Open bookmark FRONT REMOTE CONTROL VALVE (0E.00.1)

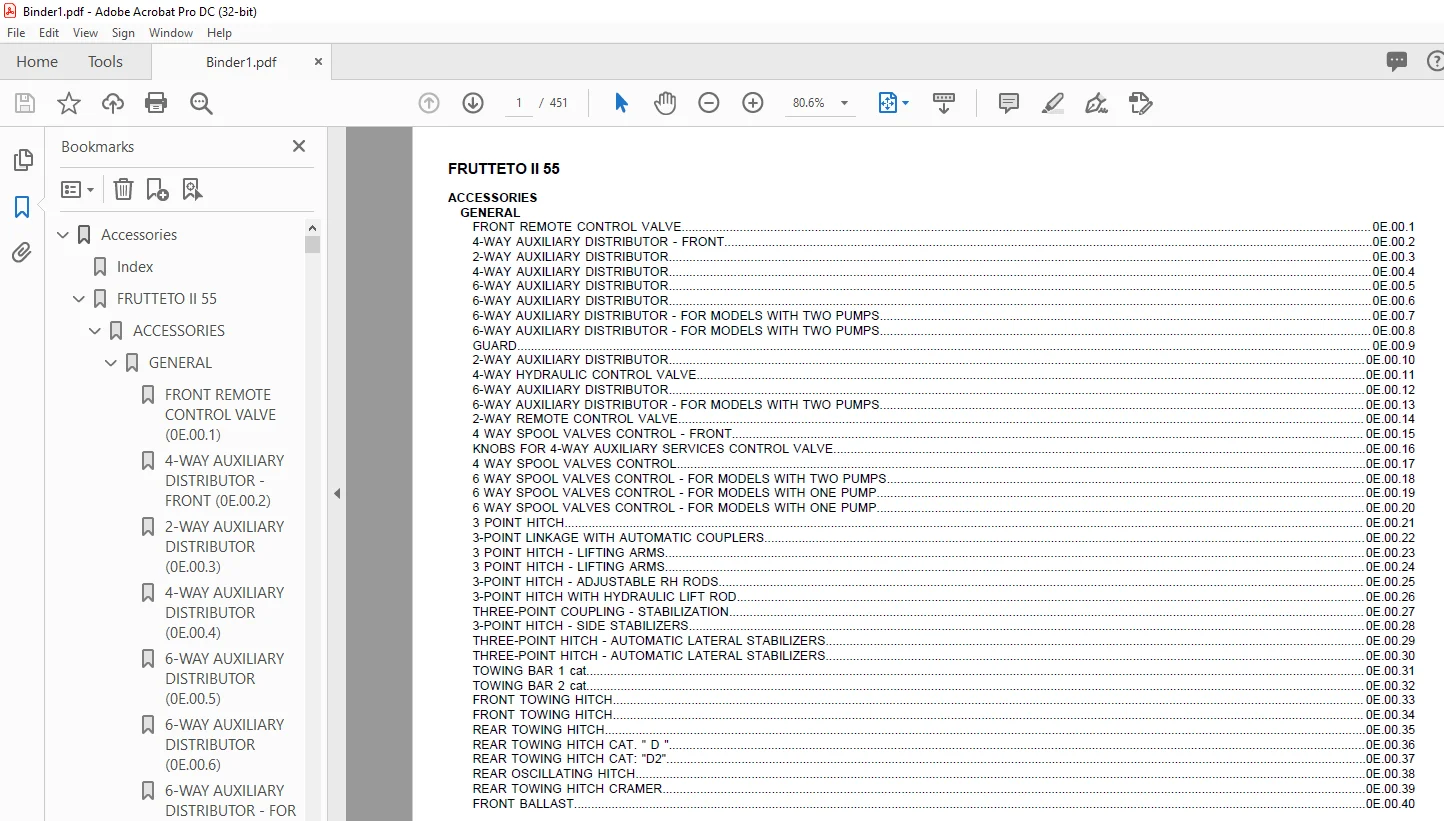coord(220,415)
